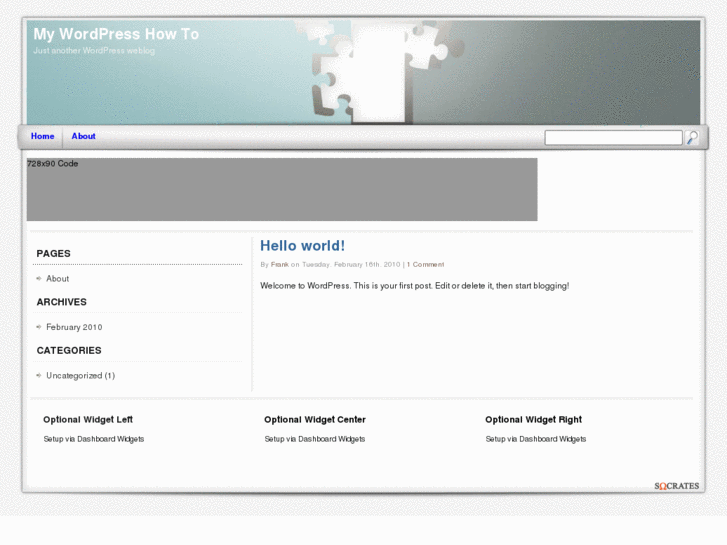The width and height of the screenshot is (727, 545).
Task: Open the Home navigation menu item
Action: [43, 136]
